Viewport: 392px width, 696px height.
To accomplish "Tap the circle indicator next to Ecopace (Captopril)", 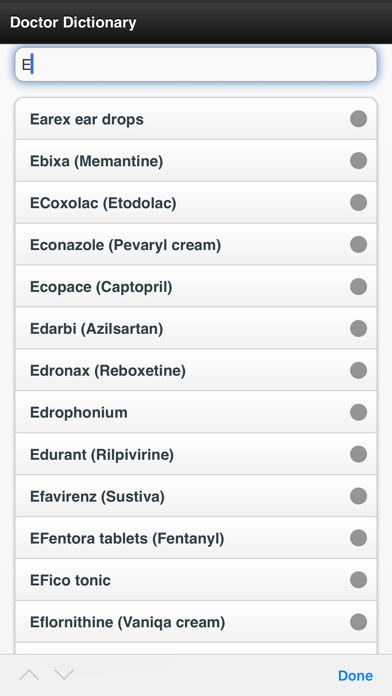I will (x=358, y=286).
